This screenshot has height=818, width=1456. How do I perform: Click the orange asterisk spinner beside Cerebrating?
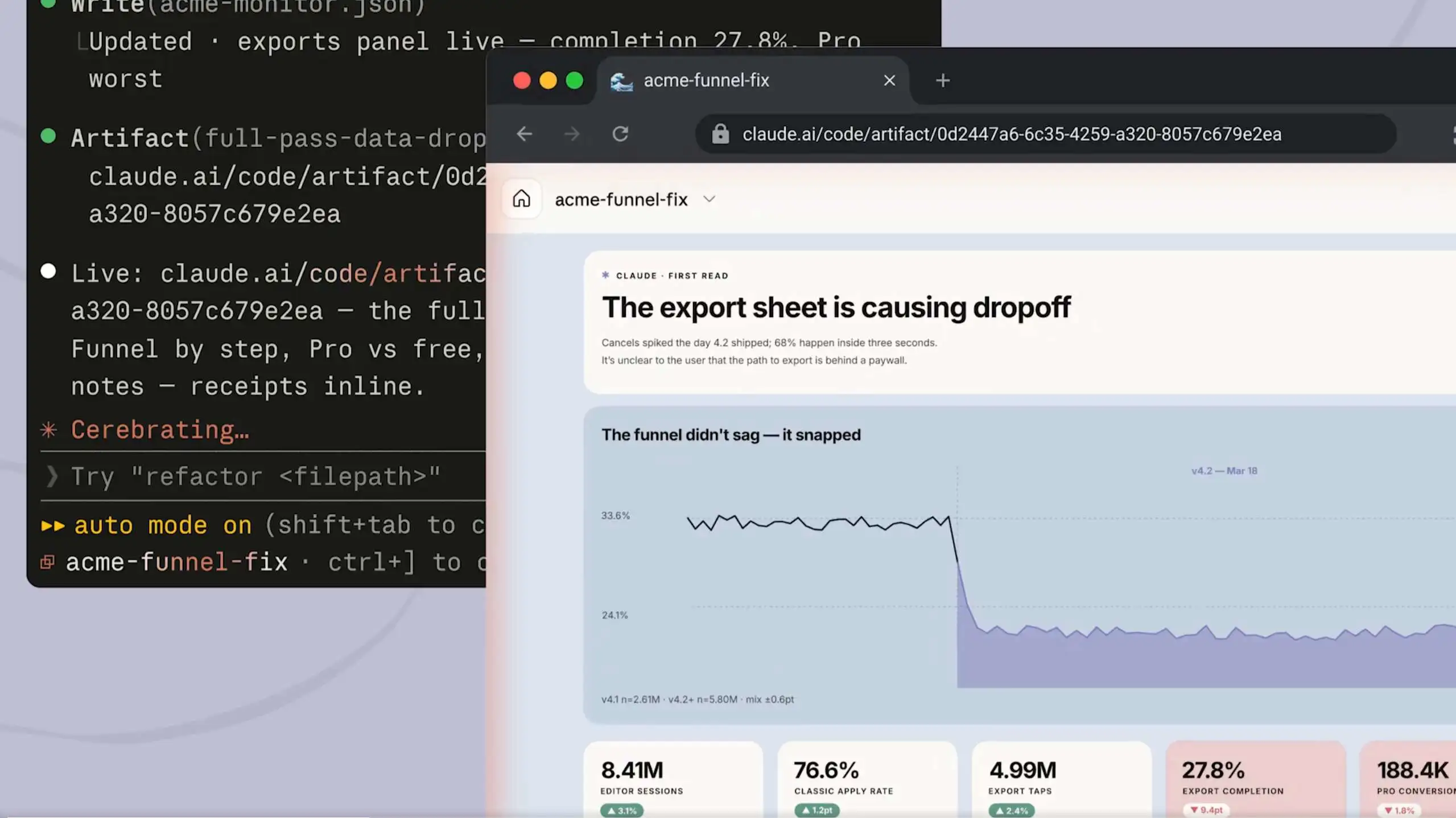[x=49, y=430]
